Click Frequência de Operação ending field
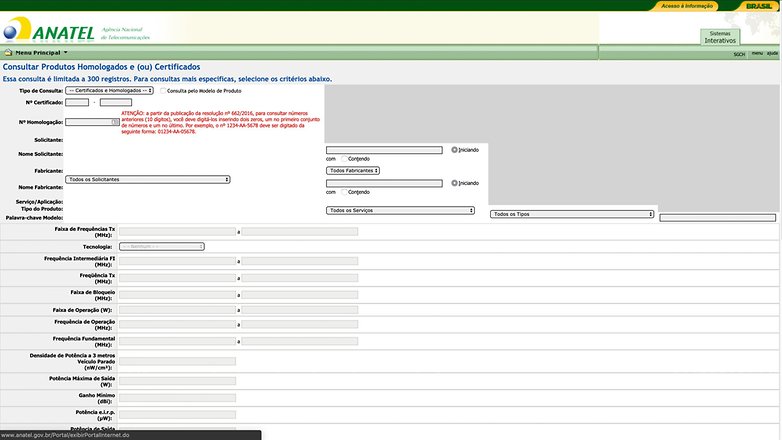 300,324
